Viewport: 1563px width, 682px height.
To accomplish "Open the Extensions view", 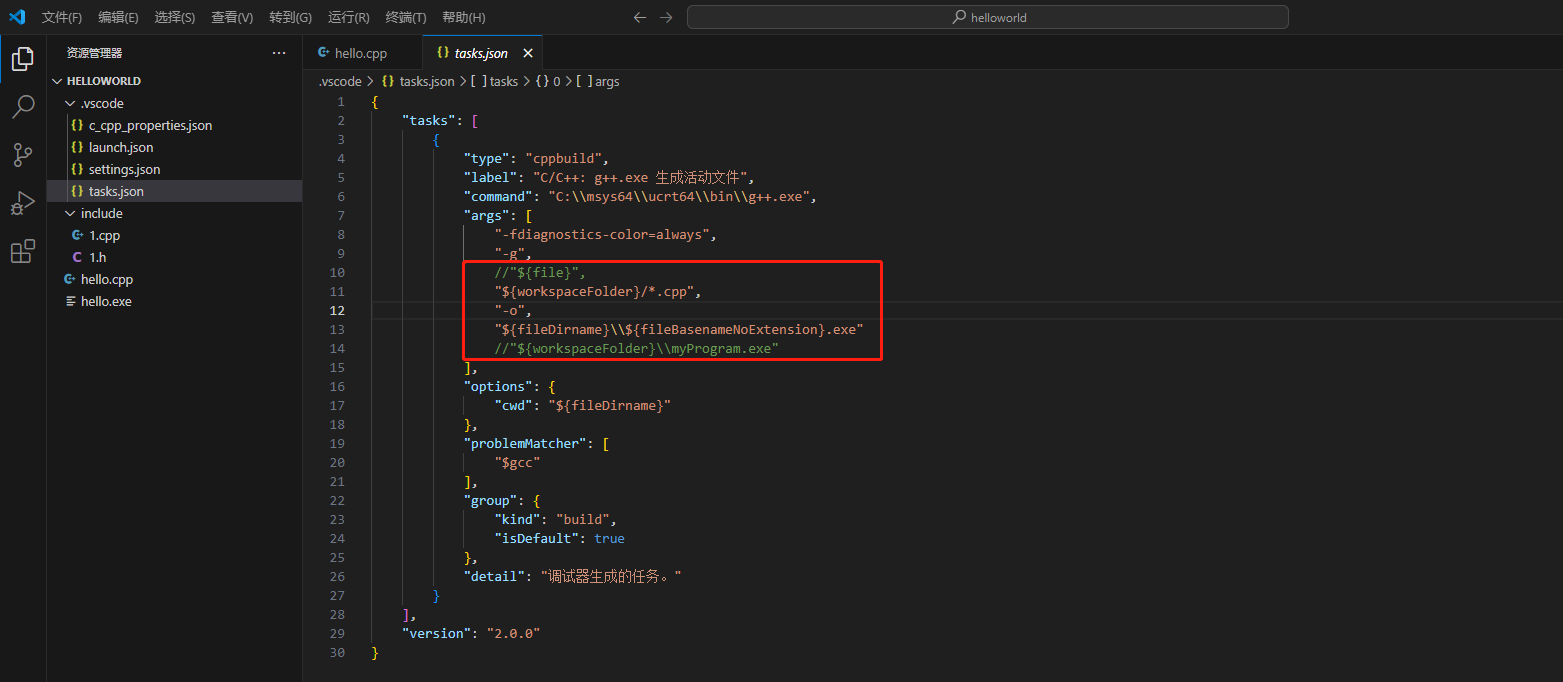I will [22, 251].
